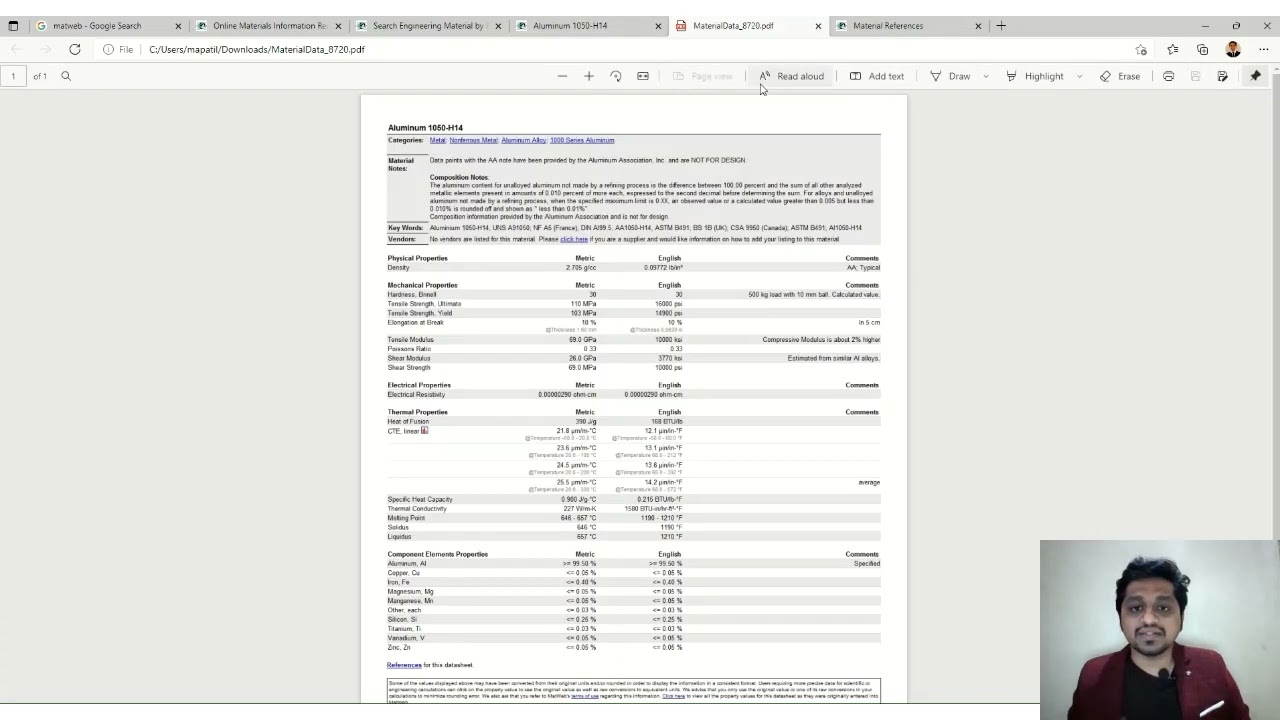
Task: Click the CTE, linear chart icon
Action: (x=425, y=430)
